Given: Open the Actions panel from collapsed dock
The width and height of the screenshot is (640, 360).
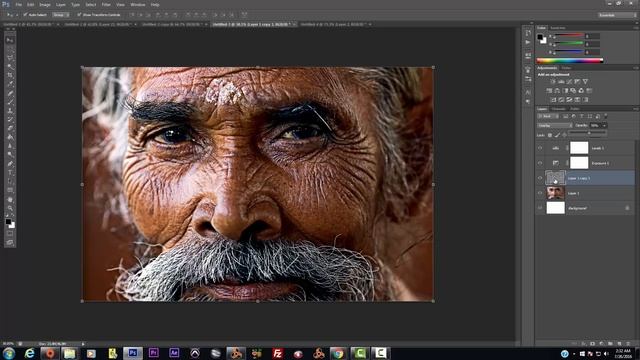Looking at the screenshot, I should (528, 42).
